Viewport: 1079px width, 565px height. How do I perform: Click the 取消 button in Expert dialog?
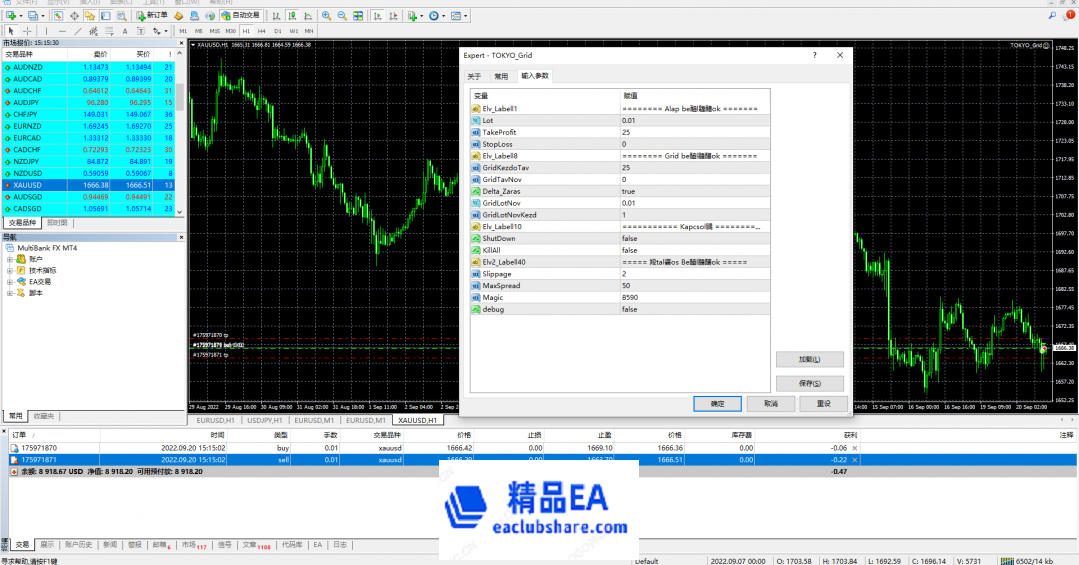(x=771, y=404)
